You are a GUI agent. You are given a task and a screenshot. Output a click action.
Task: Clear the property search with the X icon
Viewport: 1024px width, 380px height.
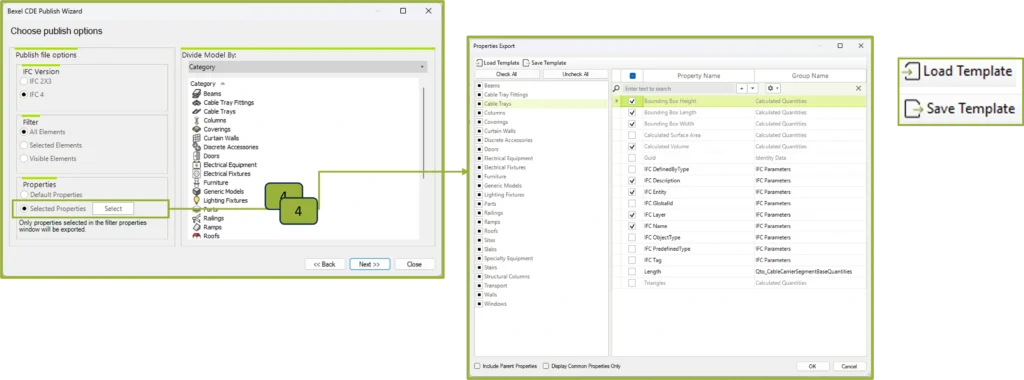(x=858, y=88)
